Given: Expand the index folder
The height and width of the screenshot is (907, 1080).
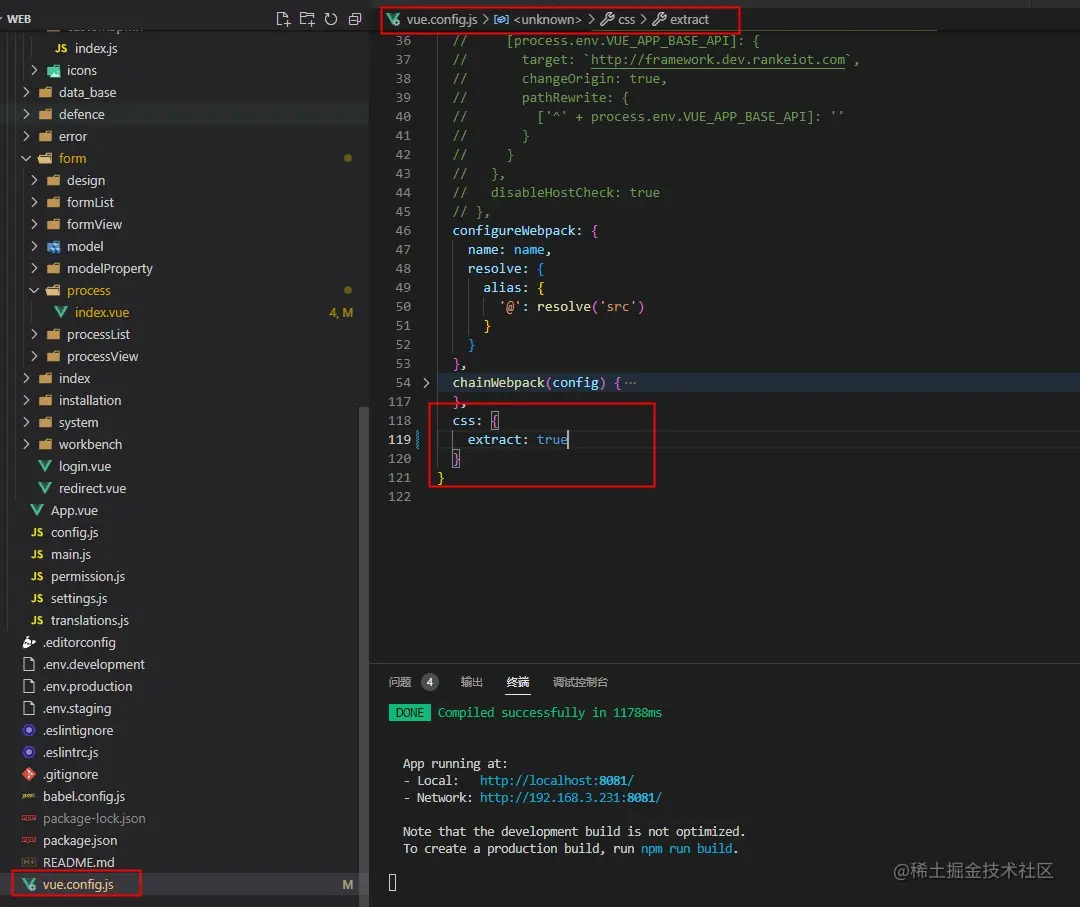Looking at the screenshot, I should click(x=74, y=379).
